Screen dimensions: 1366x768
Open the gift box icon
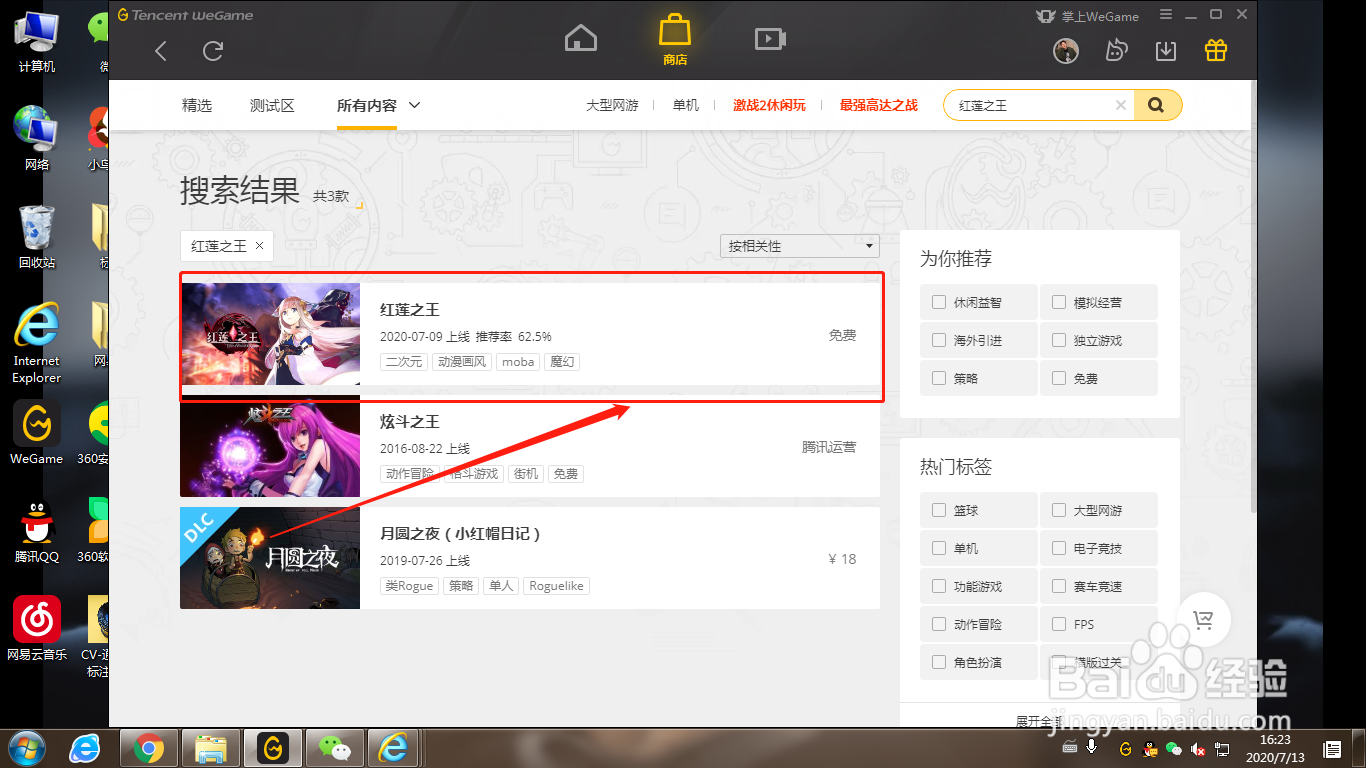(1215, 50)
